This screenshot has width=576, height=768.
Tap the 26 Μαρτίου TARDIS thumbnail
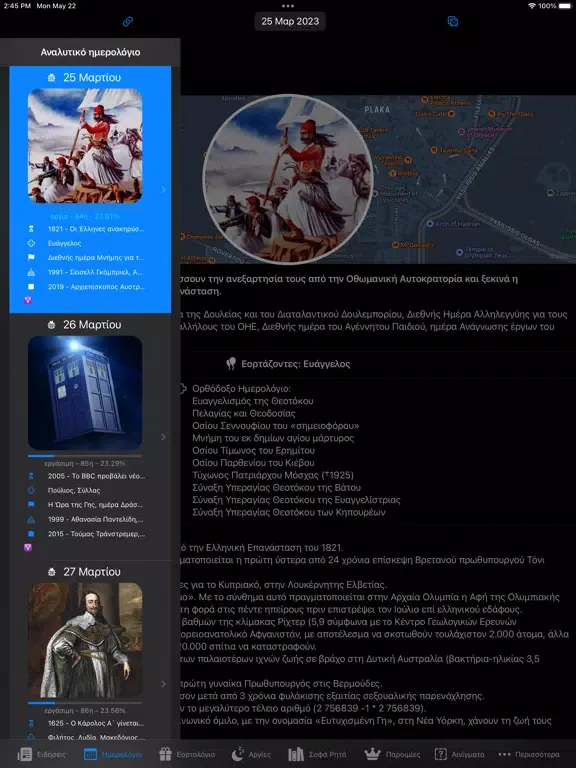(85, 393)
